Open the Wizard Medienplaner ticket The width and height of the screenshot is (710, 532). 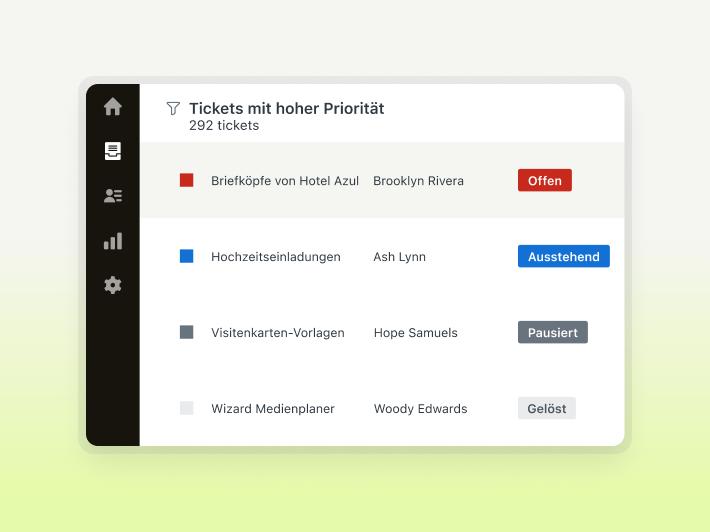(x=273, y=409)
